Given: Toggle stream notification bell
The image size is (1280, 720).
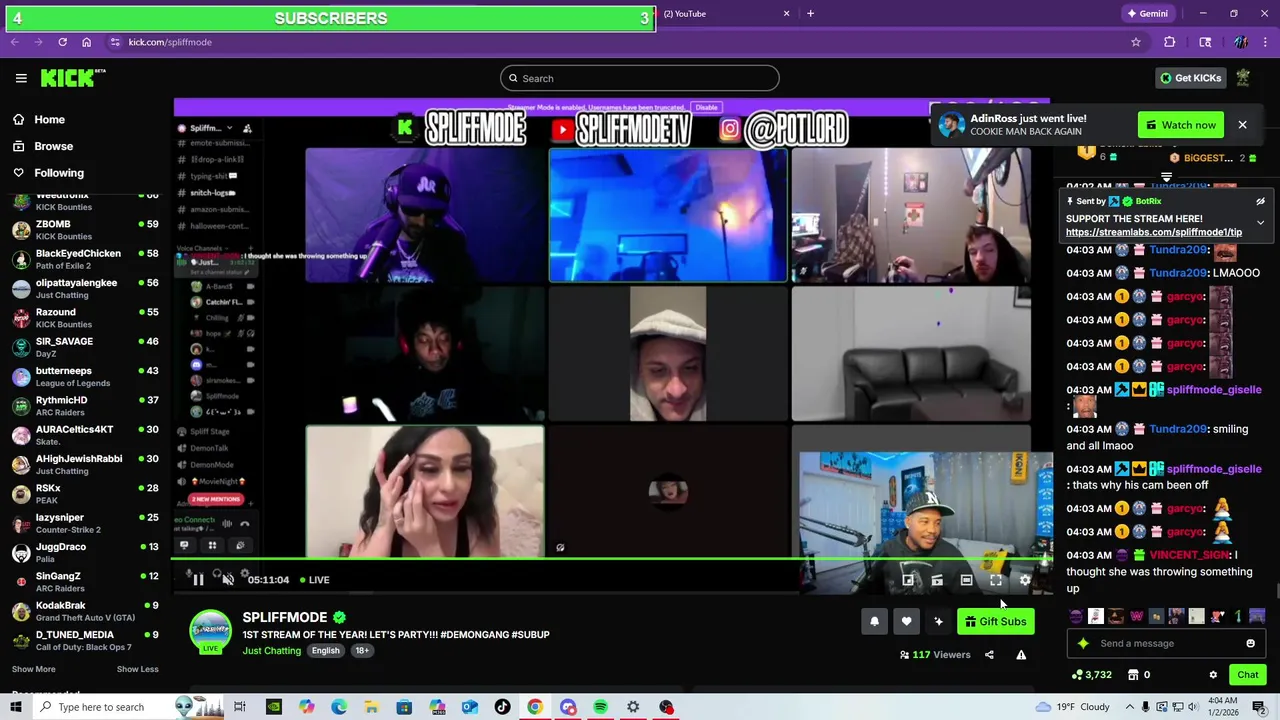Looking at the screenshot, I should coord(874,622).
